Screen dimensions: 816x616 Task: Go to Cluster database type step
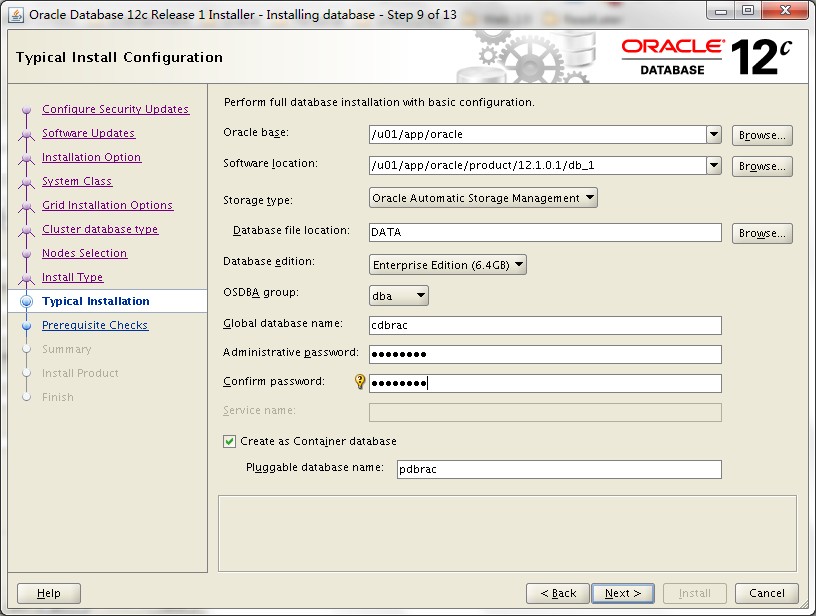coord(100,229)
